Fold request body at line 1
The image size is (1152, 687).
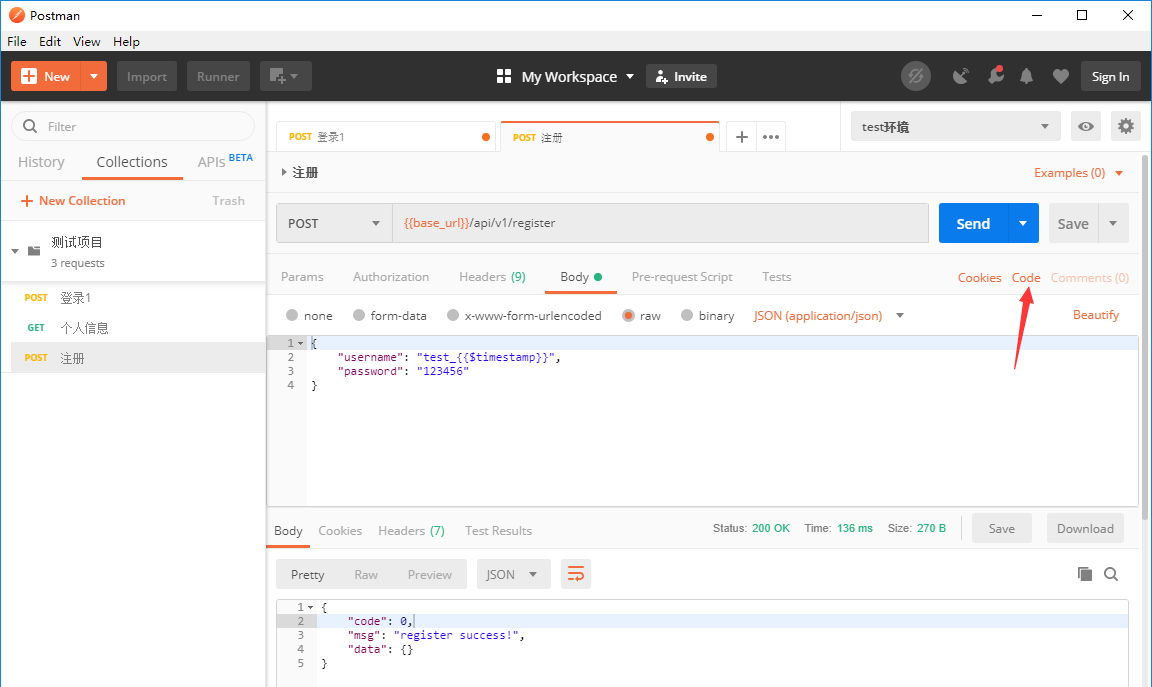pyautogui.click(x=300, y=343)
